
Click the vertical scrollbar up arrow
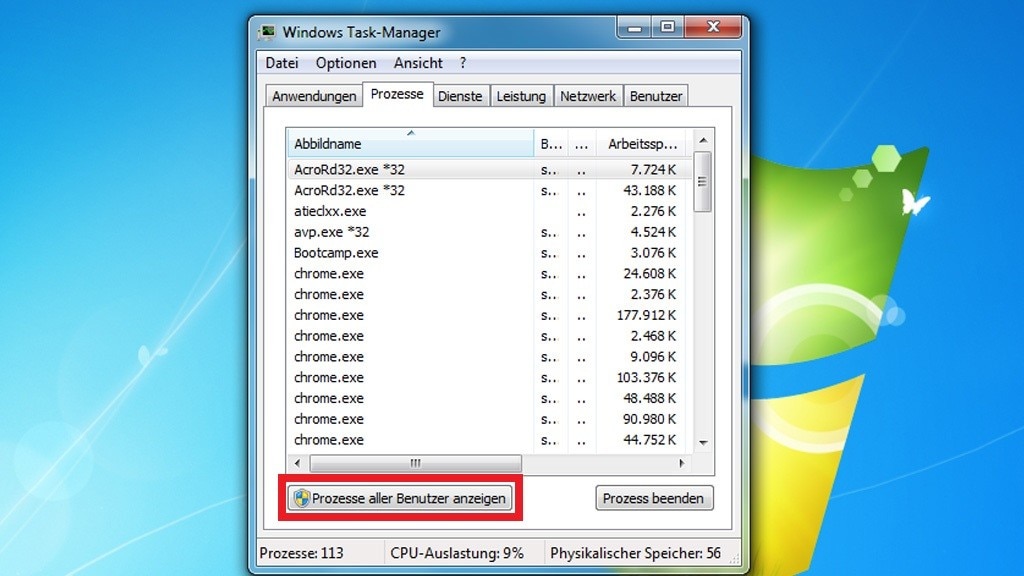(x=703, y=140)
